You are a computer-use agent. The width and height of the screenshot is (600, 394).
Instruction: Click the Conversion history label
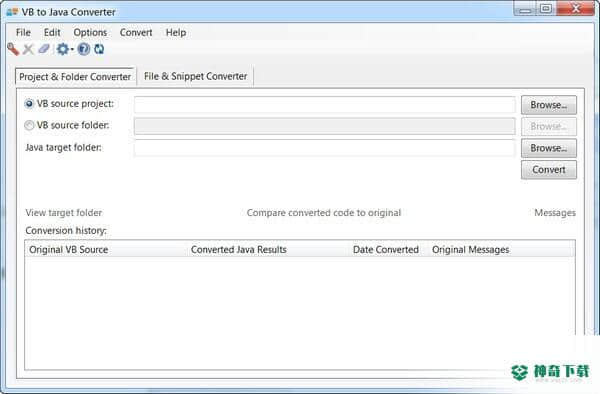[x=66, y=231]
